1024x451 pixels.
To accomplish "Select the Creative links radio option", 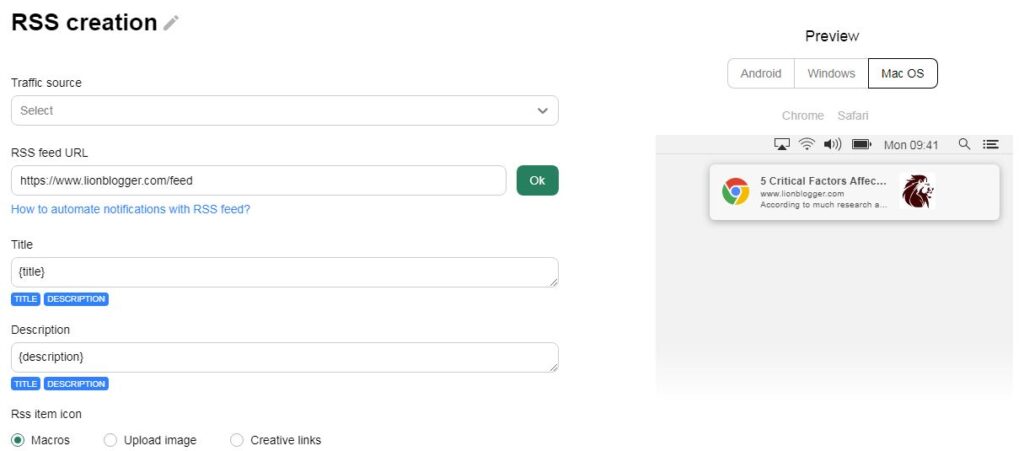I will (x=237, y=440).
